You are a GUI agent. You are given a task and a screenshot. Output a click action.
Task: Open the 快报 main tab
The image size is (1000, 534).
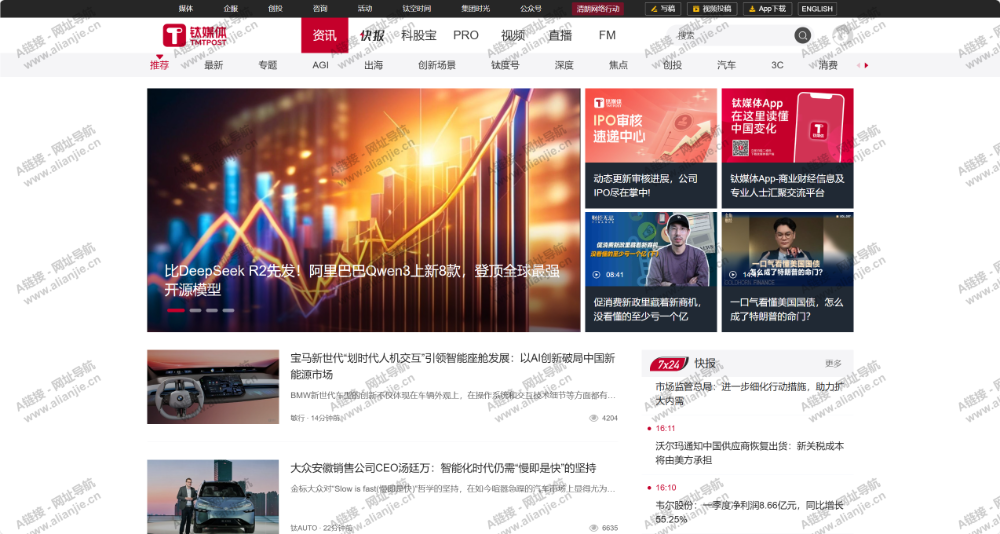[x=372, y=36]
